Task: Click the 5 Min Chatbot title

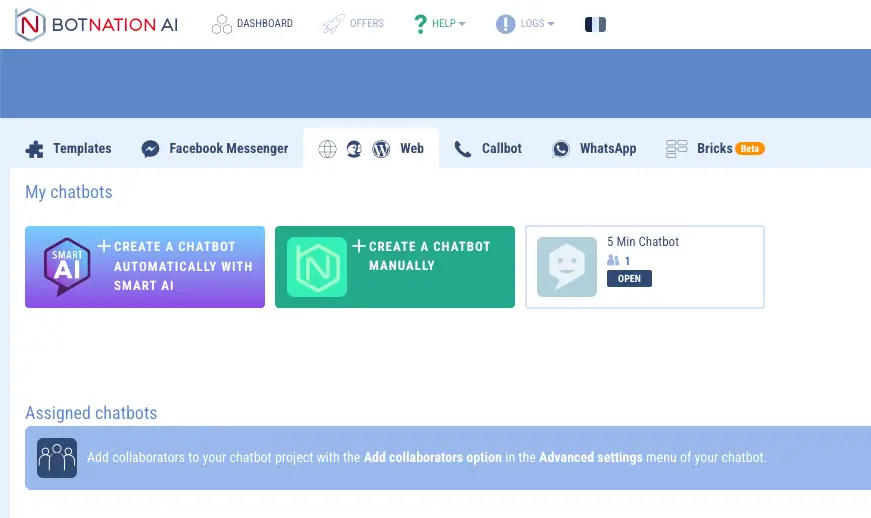Action: (643, 242)
